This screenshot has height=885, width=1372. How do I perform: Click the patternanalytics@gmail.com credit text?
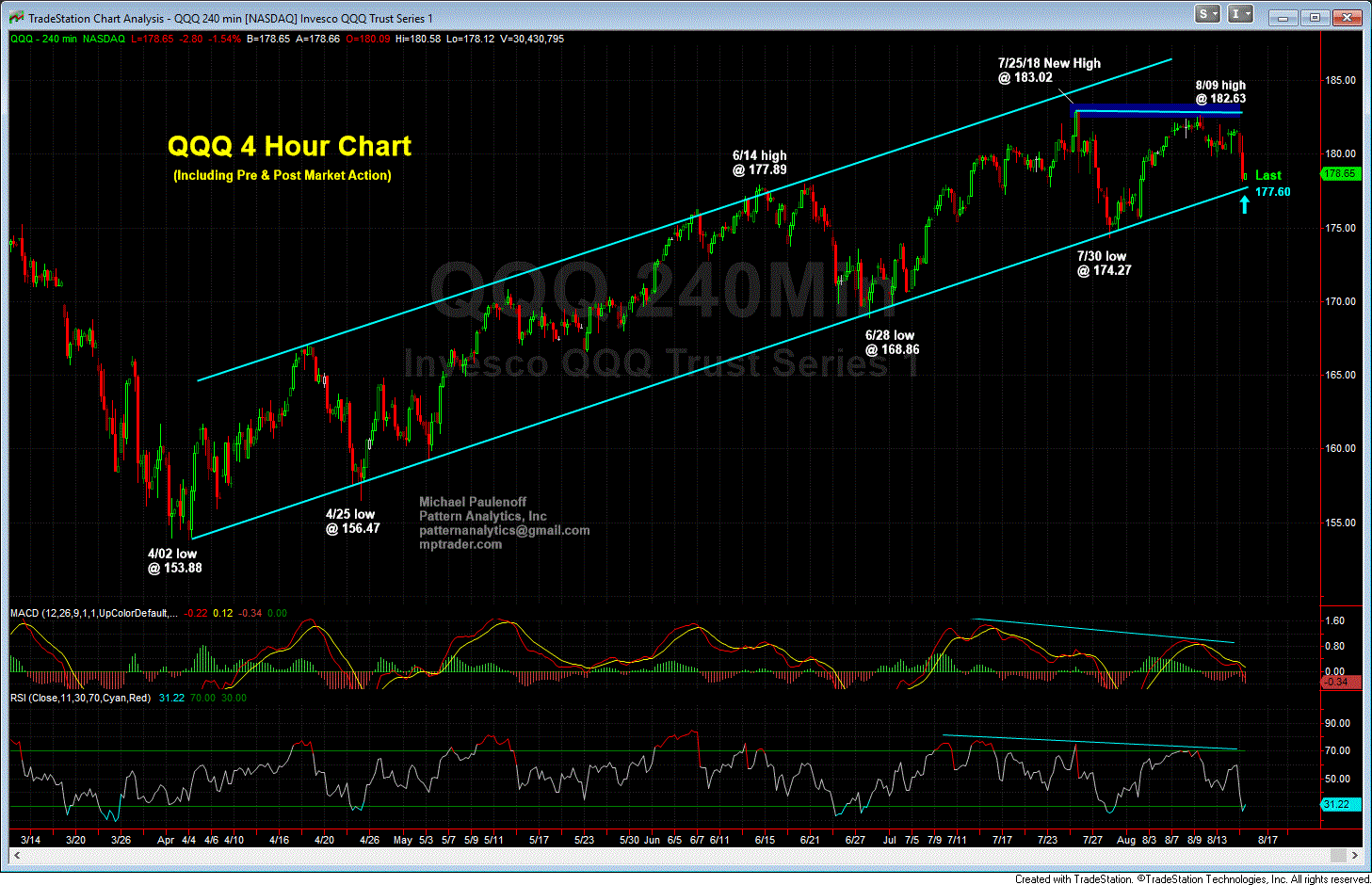click(x=505, y=530)
